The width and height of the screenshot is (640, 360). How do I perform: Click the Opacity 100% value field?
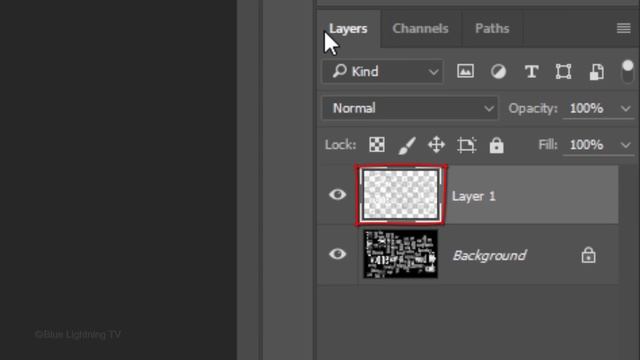[x=587, y=108]
